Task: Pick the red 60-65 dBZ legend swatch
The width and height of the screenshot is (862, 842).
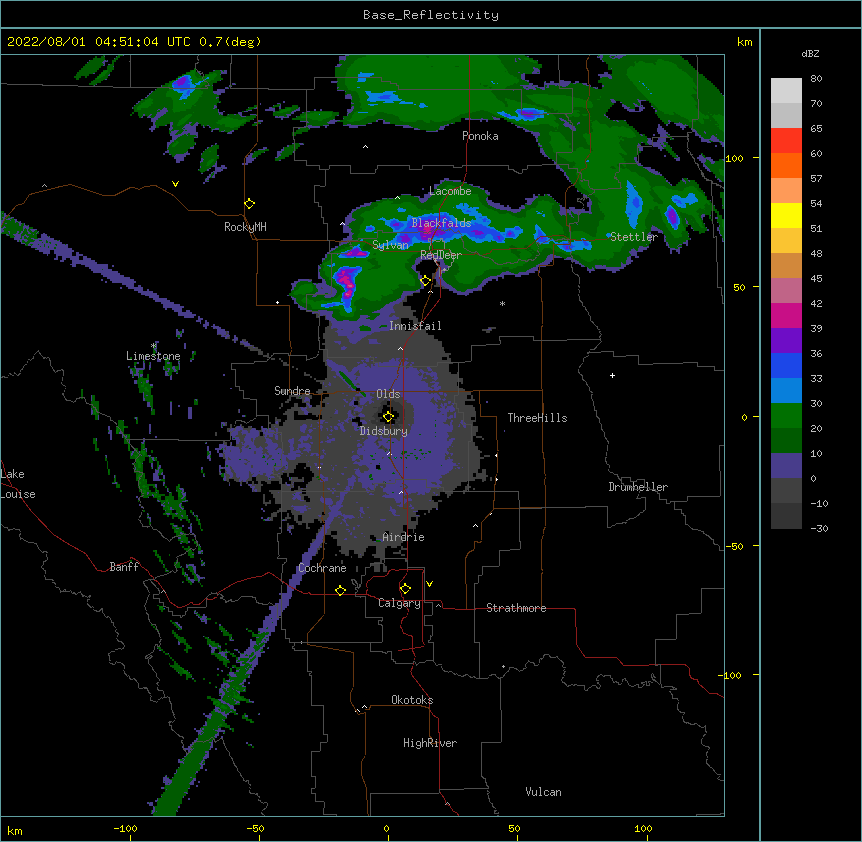Action: tap(786, 141)
